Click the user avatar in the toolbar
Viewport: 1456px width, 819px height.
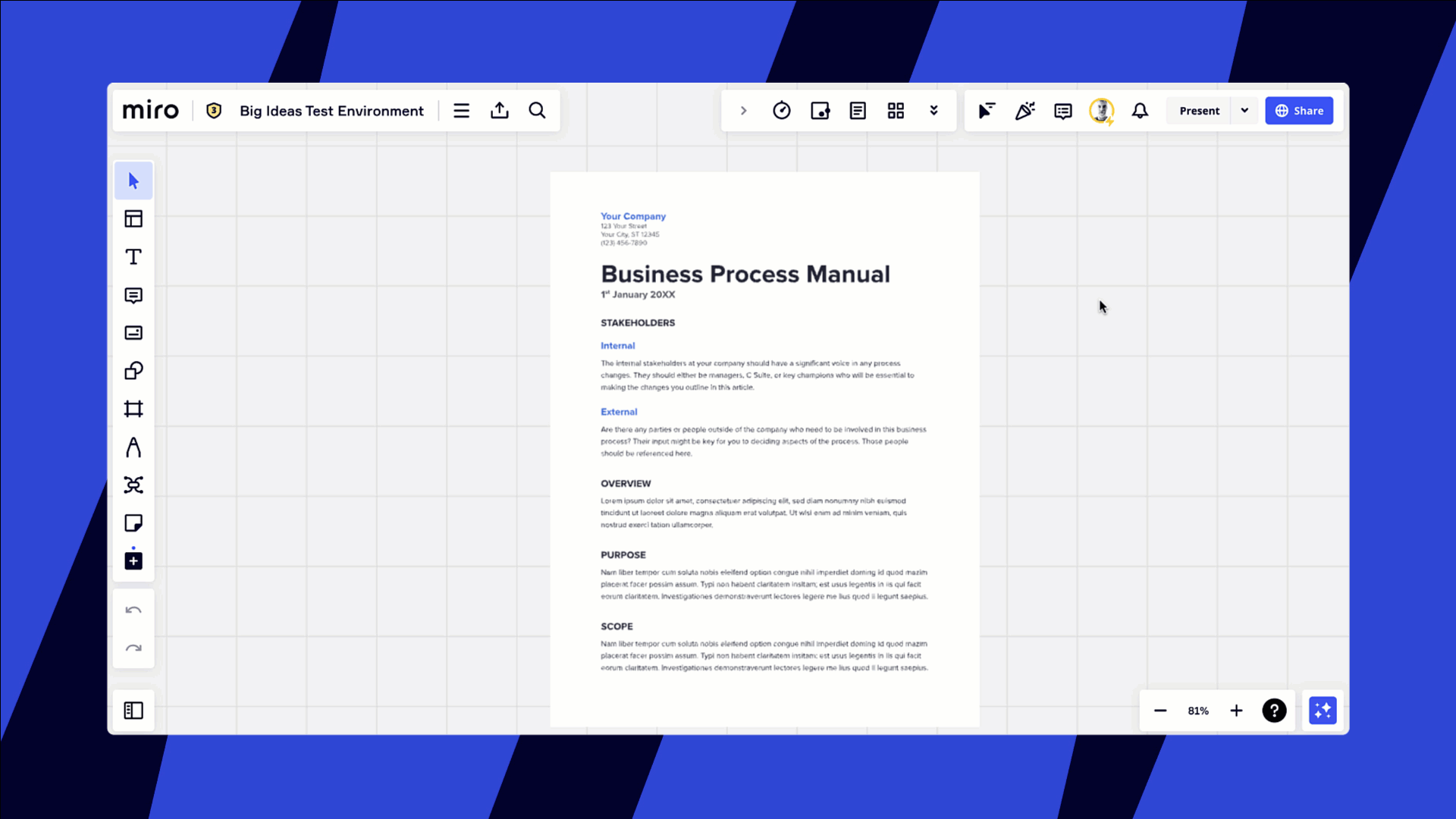click(1101, 111)
